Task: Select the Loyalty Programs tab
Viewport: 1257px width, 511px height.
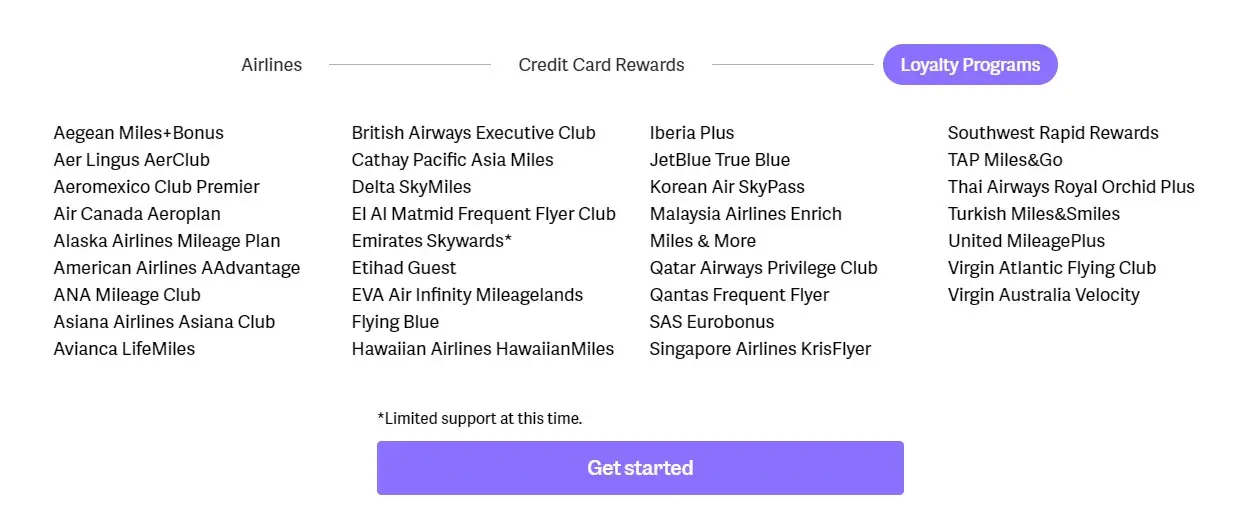Action: [x=969, y=65]
